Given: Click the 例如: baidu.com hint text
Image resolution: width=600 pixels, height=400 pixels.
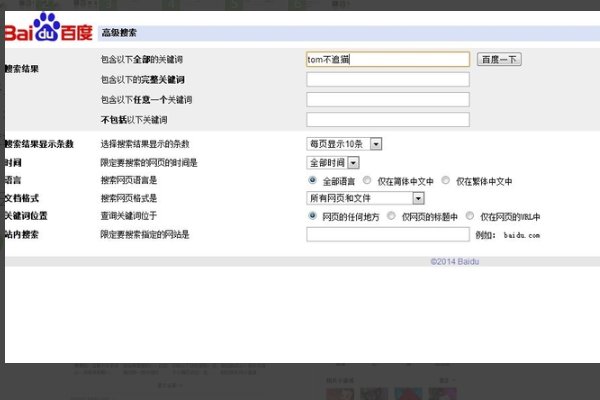Looking at the screenshot, I should [507, 235].
